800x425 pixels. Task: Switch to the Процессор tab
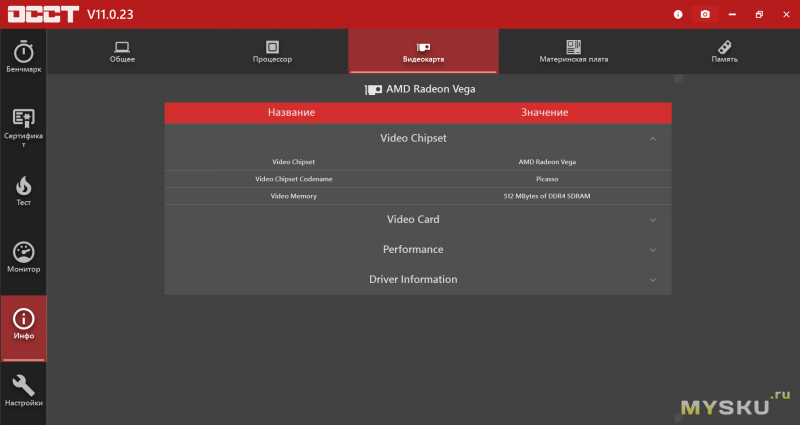[x=272, y=52]
